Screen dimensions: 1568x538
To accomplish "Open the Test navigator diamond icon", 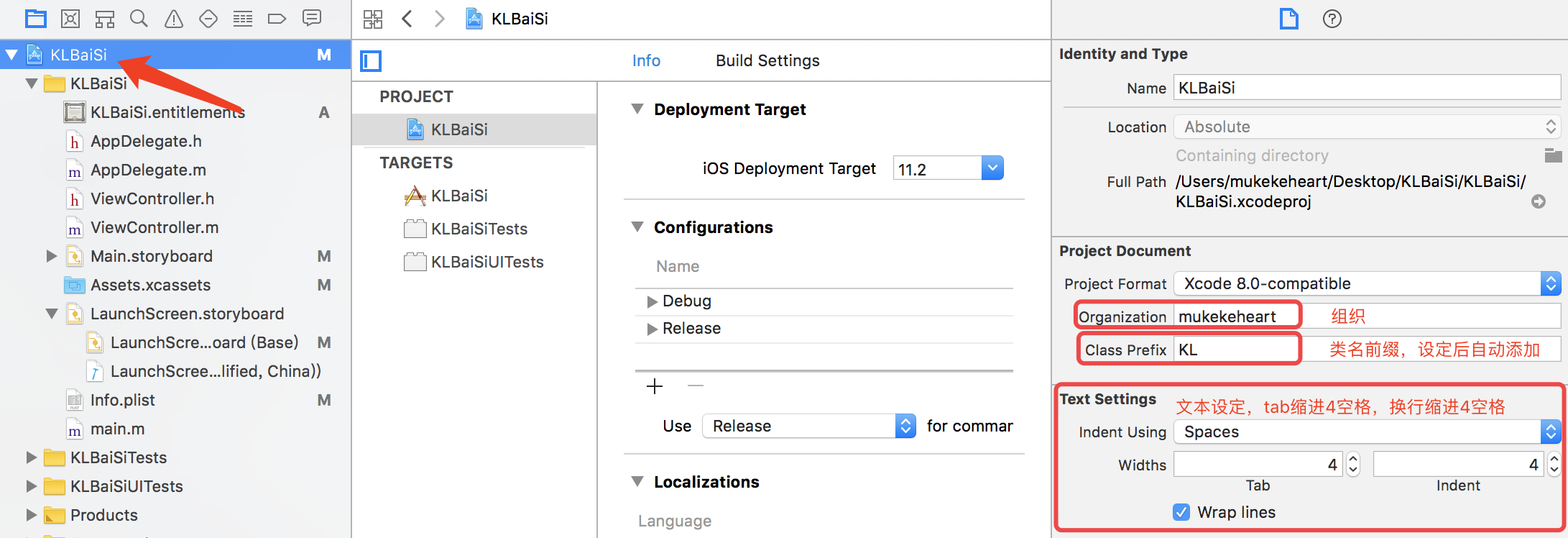I will 208,19.
